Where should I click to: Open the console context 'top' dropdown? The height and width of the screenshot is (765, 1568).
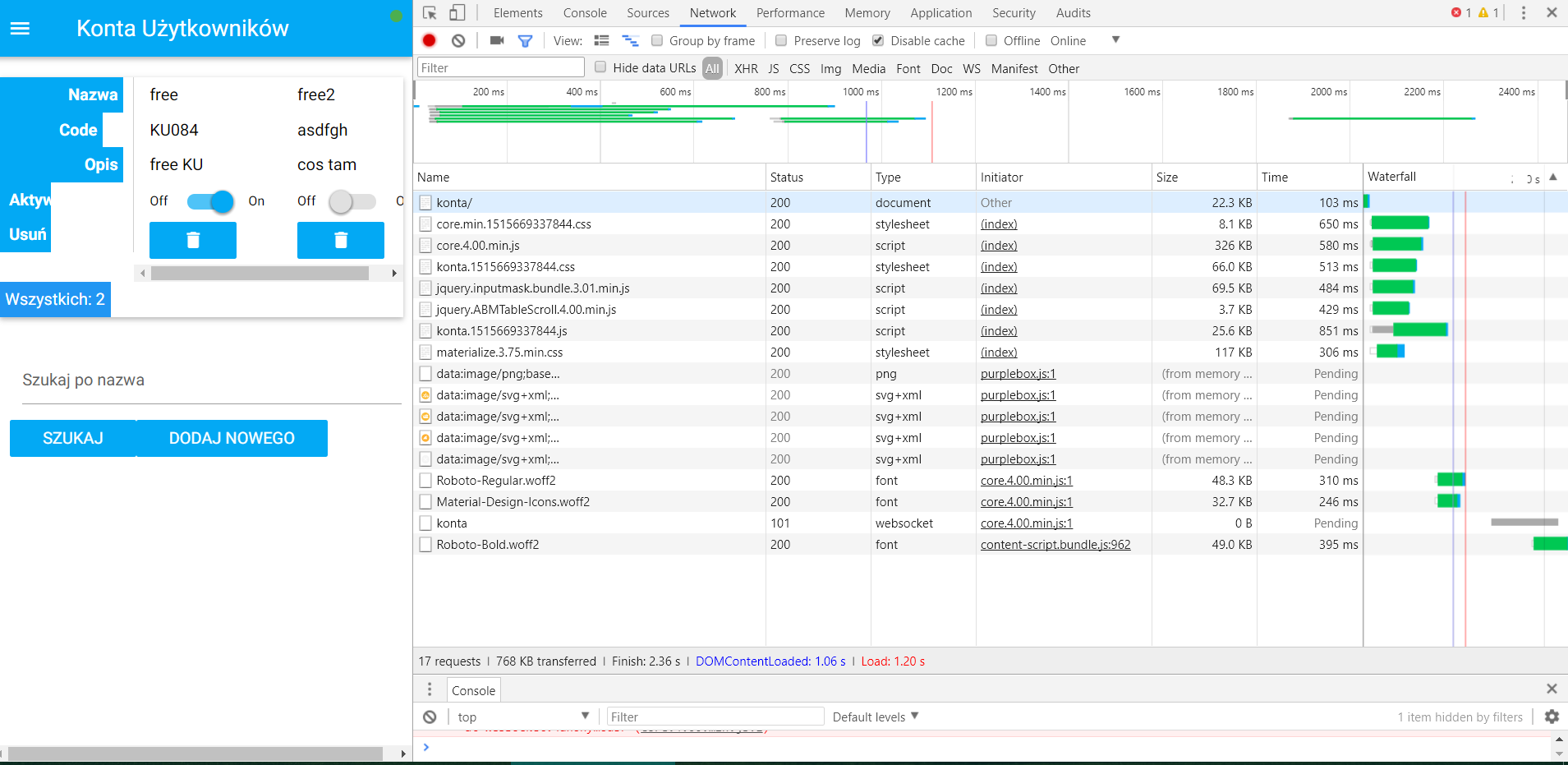[524, 717]
